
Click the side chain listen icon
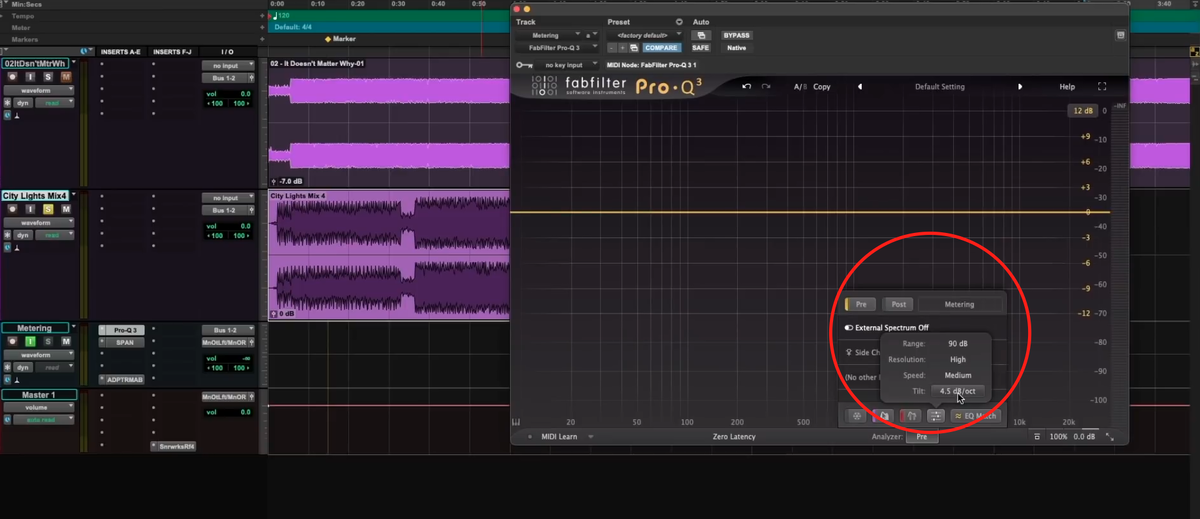coord(849,352)
